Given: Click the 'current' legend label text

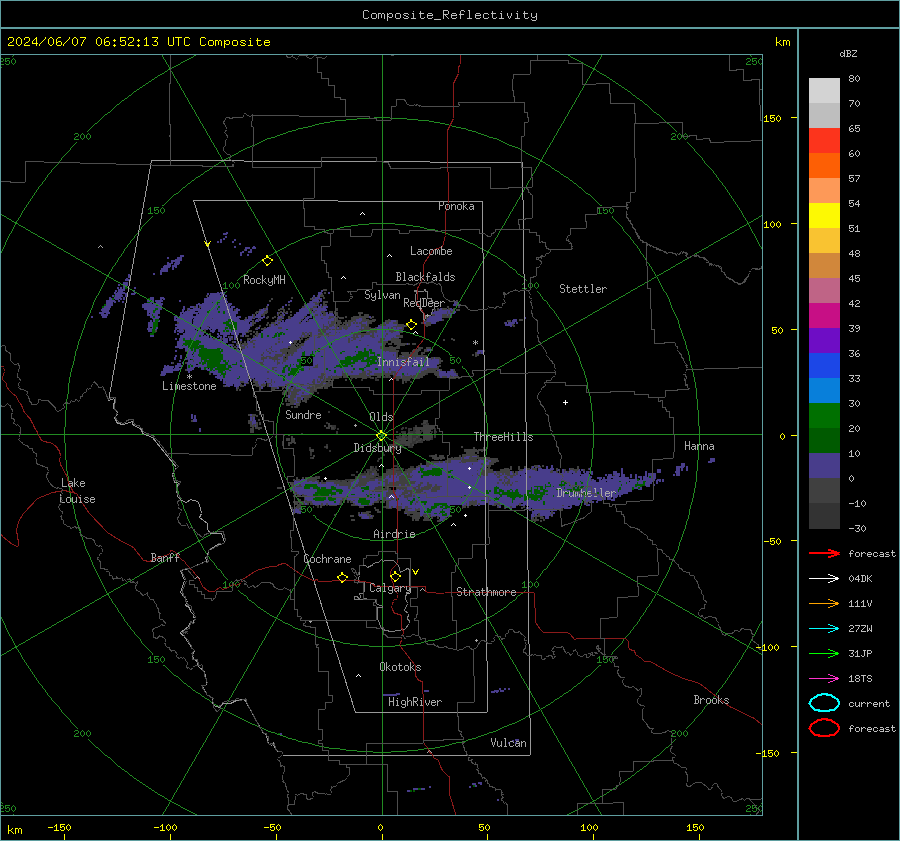Looking at the screenshot, I should pos(869,703).
